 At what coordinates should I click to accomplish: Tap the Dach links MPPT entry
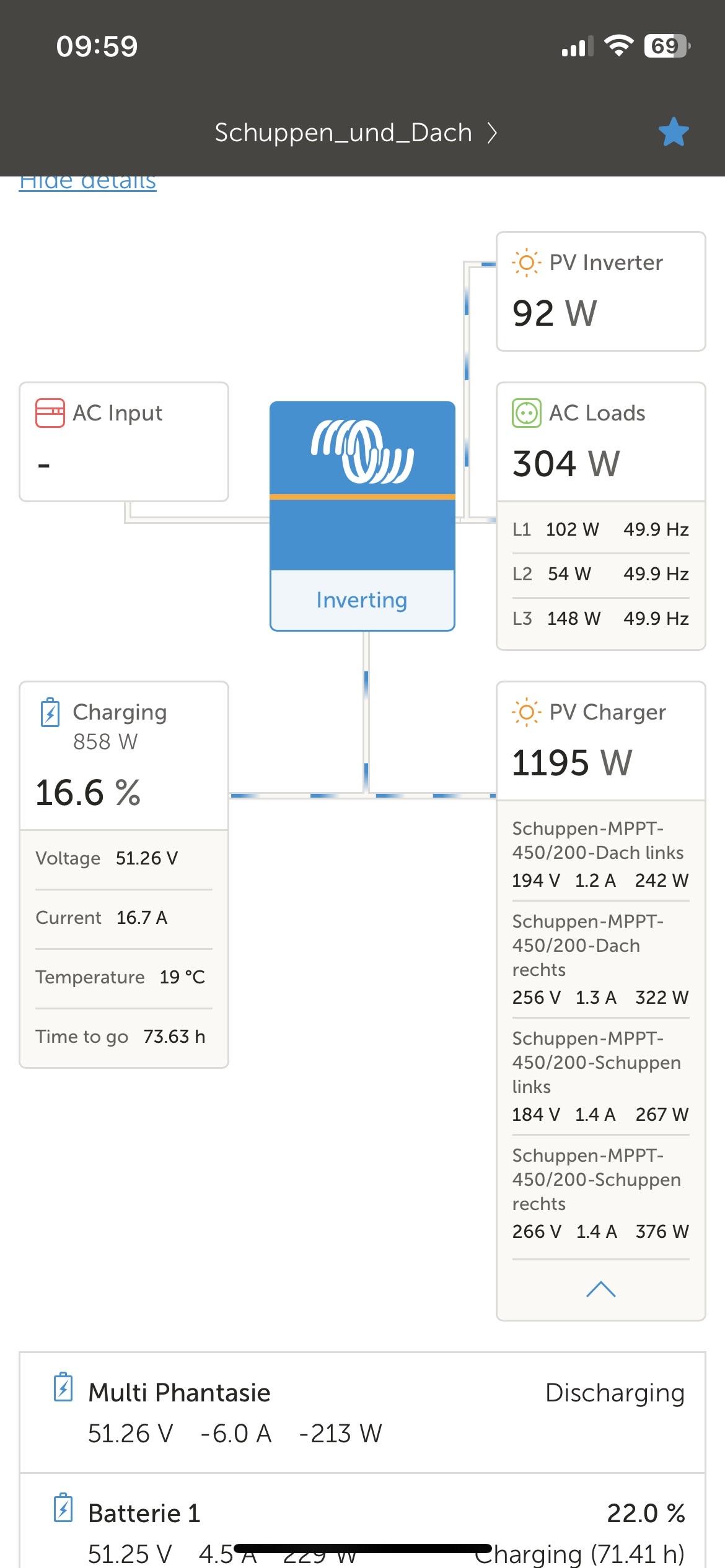pyautogui.click(x=600, y=853)
